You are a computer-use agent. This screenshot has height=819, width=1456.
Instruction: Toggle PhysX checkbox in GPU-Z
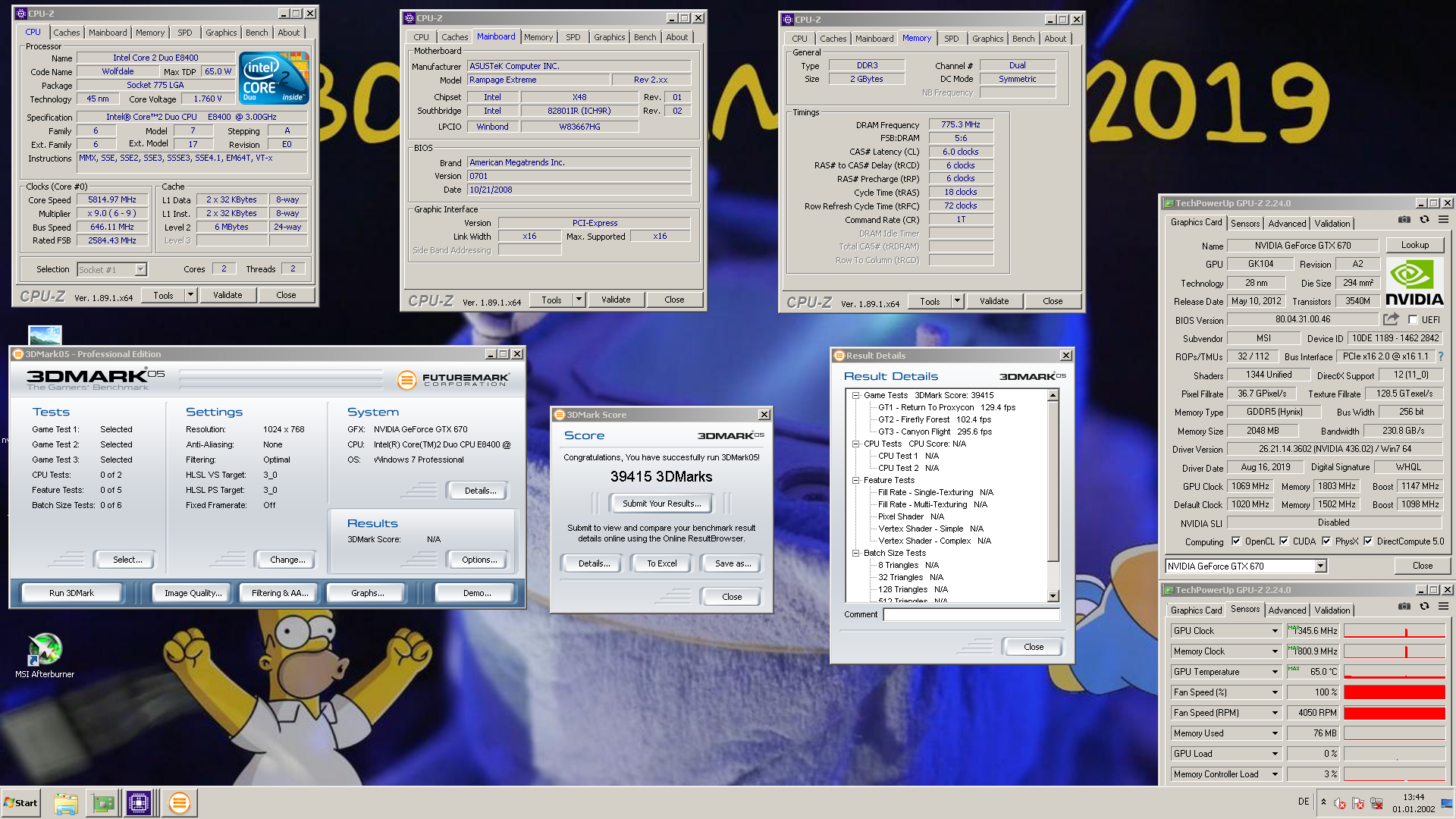tap(1326, 541)
